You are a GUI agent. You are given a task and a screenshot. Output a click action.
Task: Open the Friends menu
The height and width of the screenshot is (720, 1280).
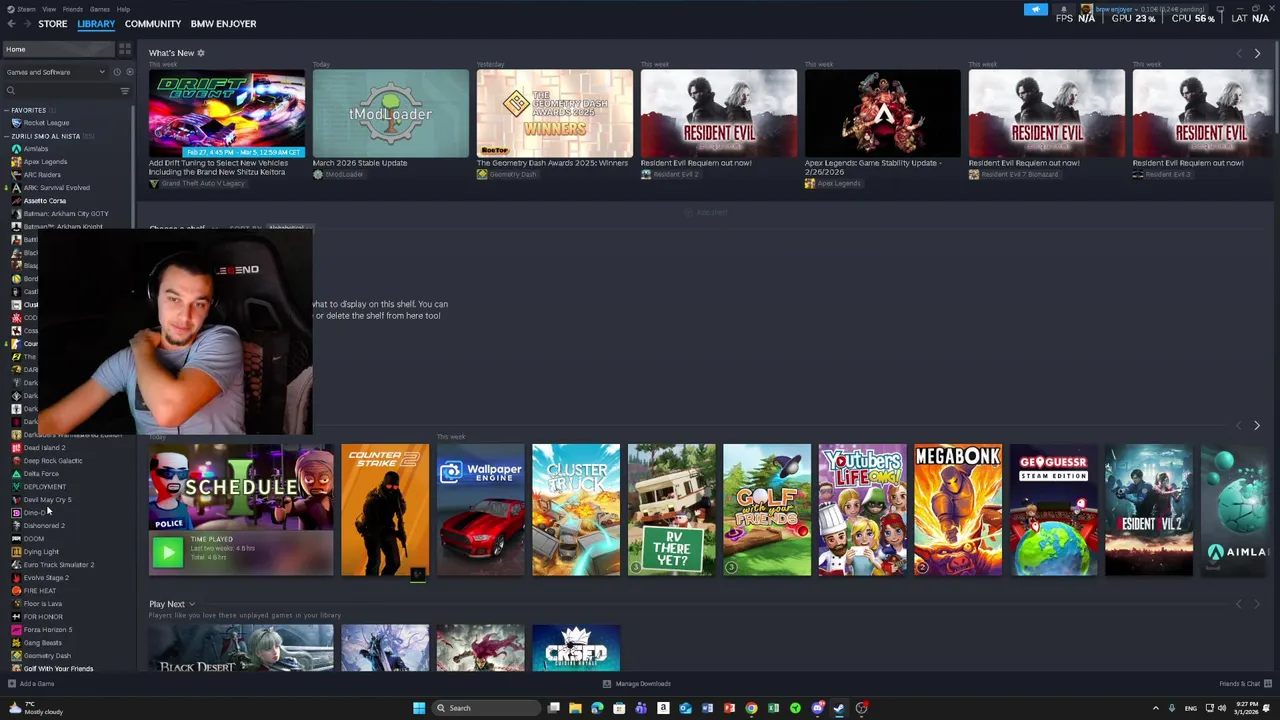point(73,9)
